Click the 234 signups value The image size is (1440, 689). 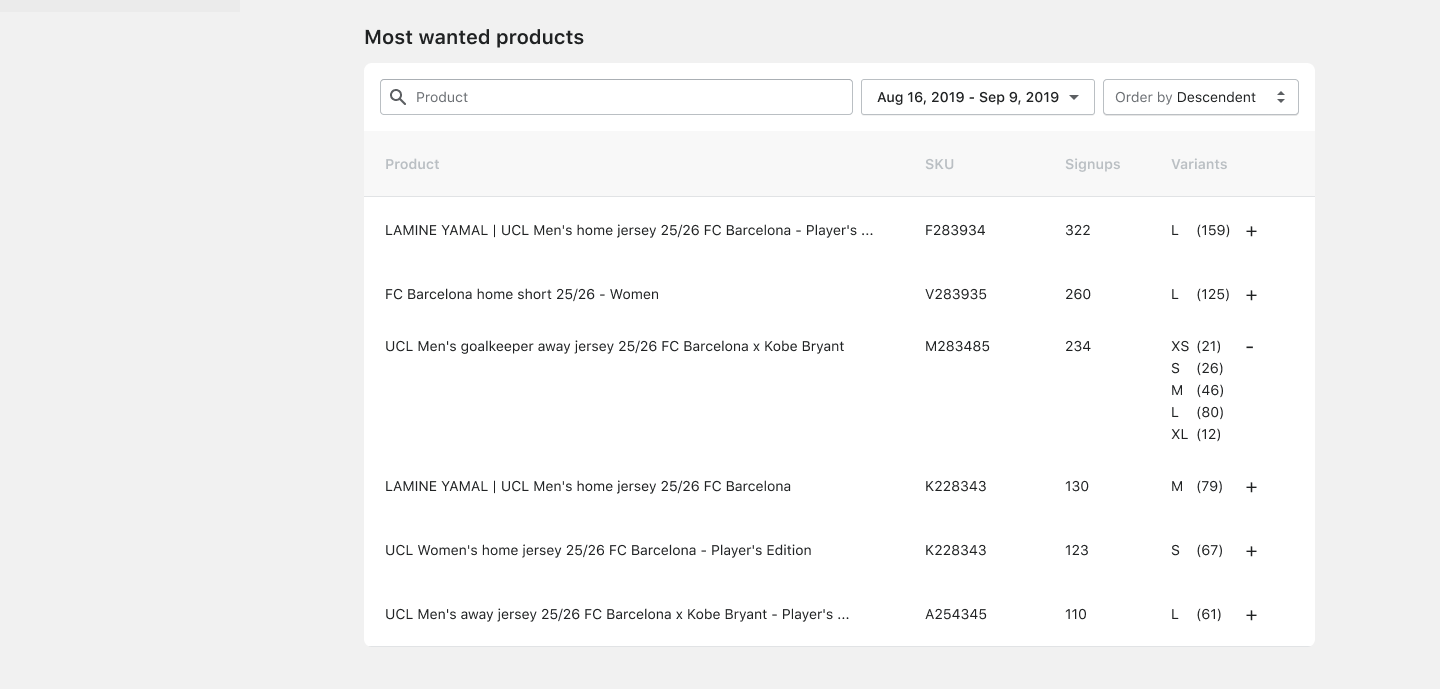tap(1078, 346)
